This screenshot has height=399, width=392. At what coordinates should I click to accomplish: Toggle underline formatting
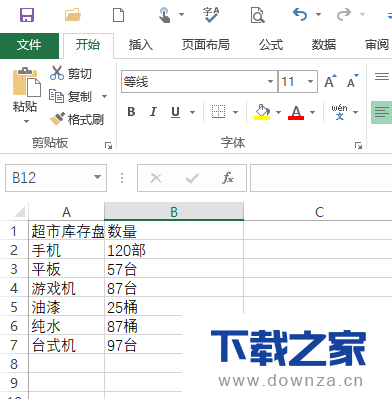[x=175, y=112]
